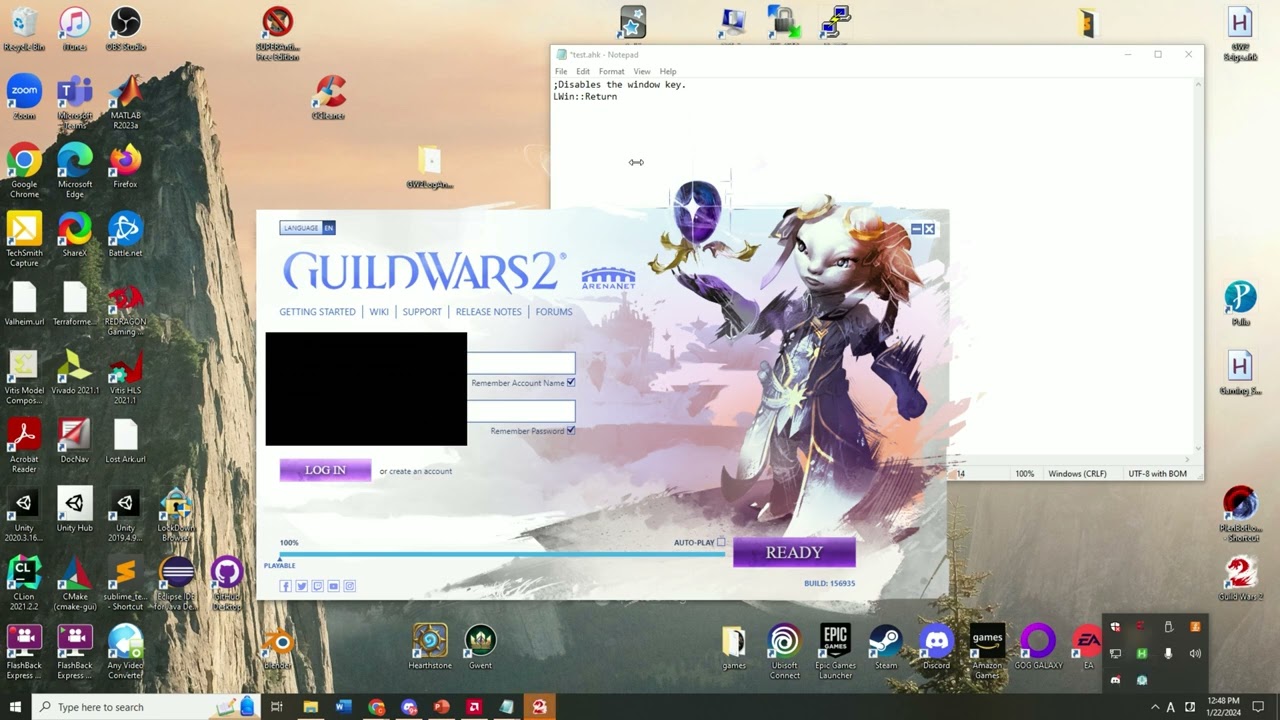The width and height of the screenshot is (1280, 720).
Task: Select the Epic Games Launcher desktop icon
Action: click(835, 652)
